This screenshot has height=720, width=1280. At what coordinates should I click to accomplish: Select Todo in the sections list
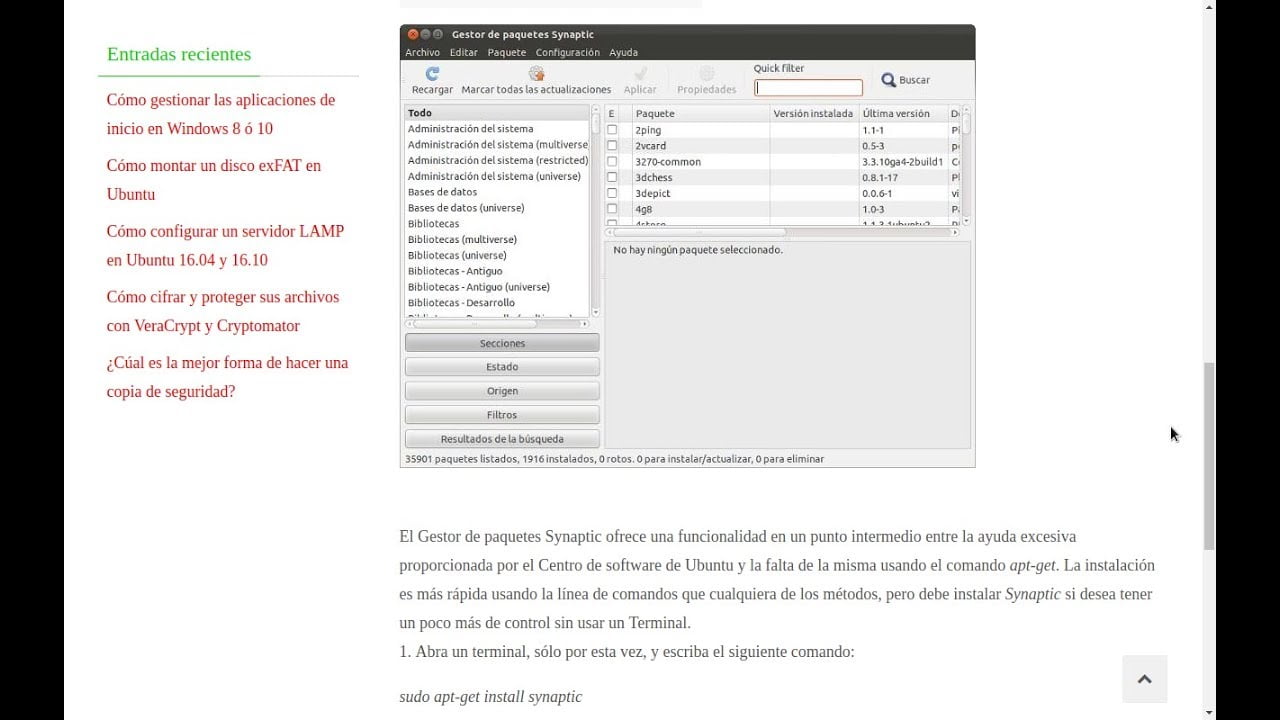[497, 113]
